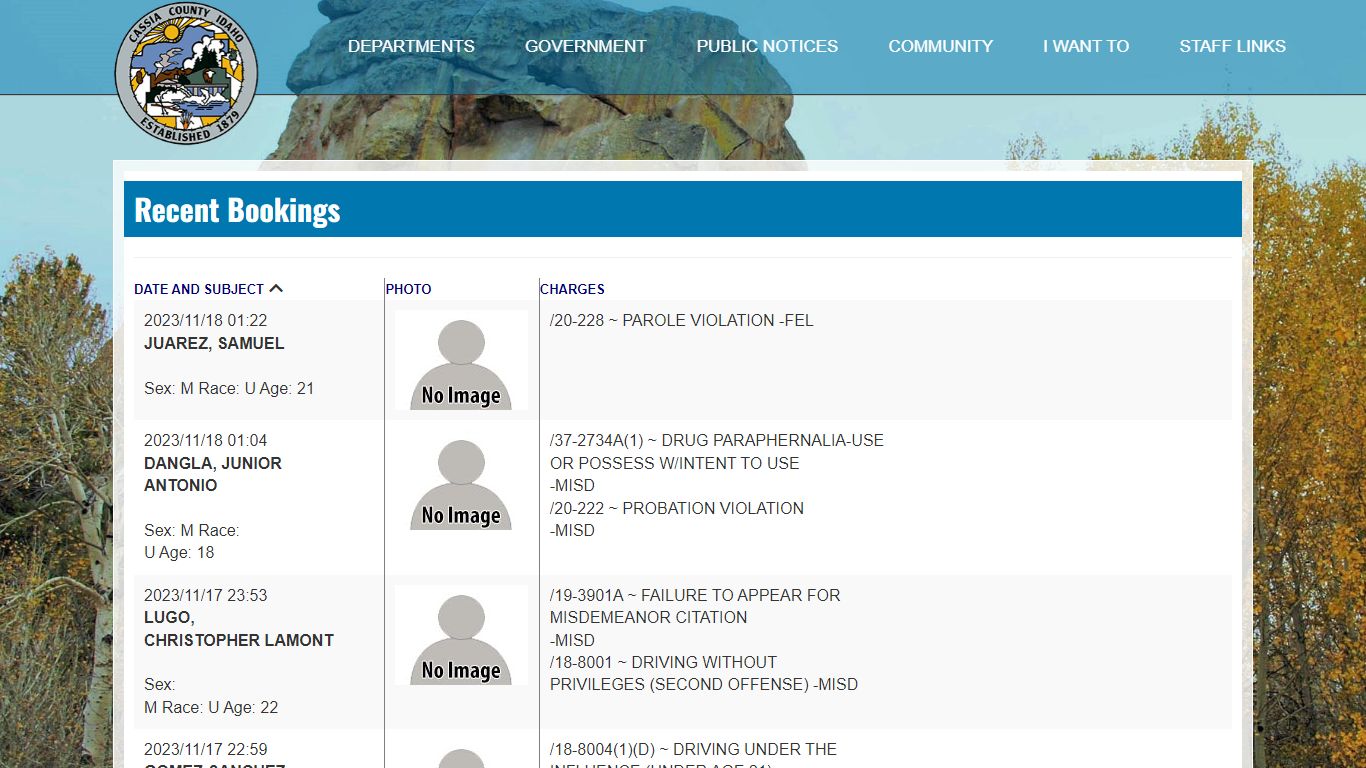Image resolution: width=1366 pixels, height=768 pixels.
Task: Click the Cassia County Idaho seal logo
Action: pos(186,73)
